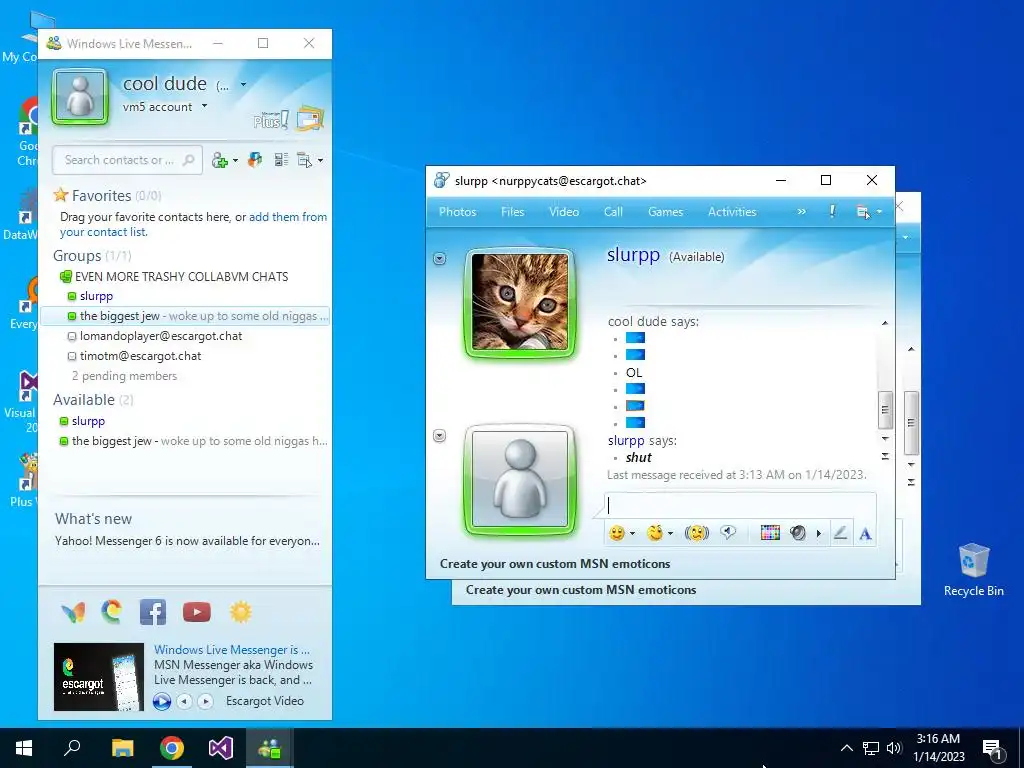The width and height of the screenshot is (1024, 768).
Task: Open the smiley emoticon picker
Action: (616, 533)
